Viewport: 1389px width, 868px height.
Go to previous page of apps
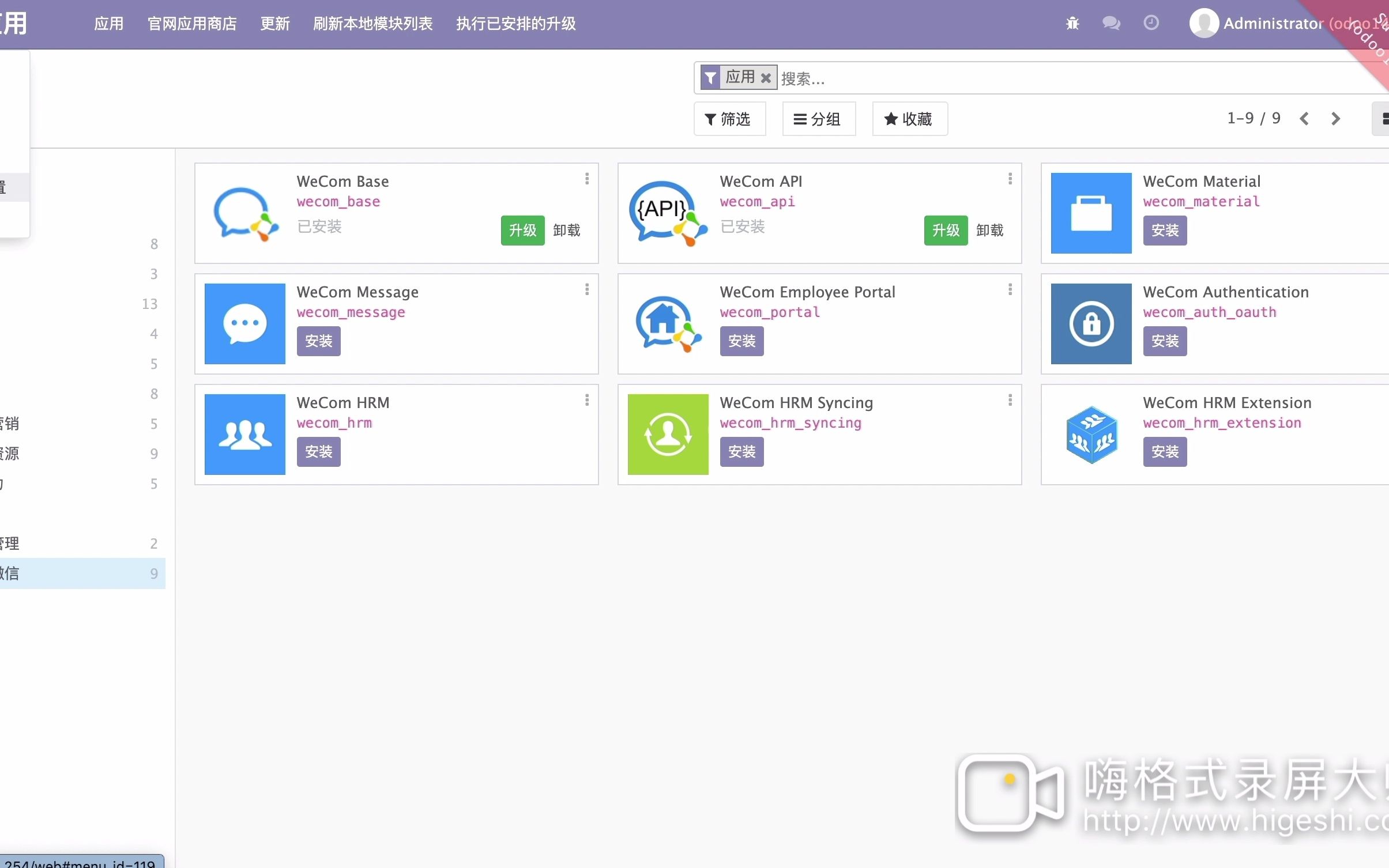1304,119
